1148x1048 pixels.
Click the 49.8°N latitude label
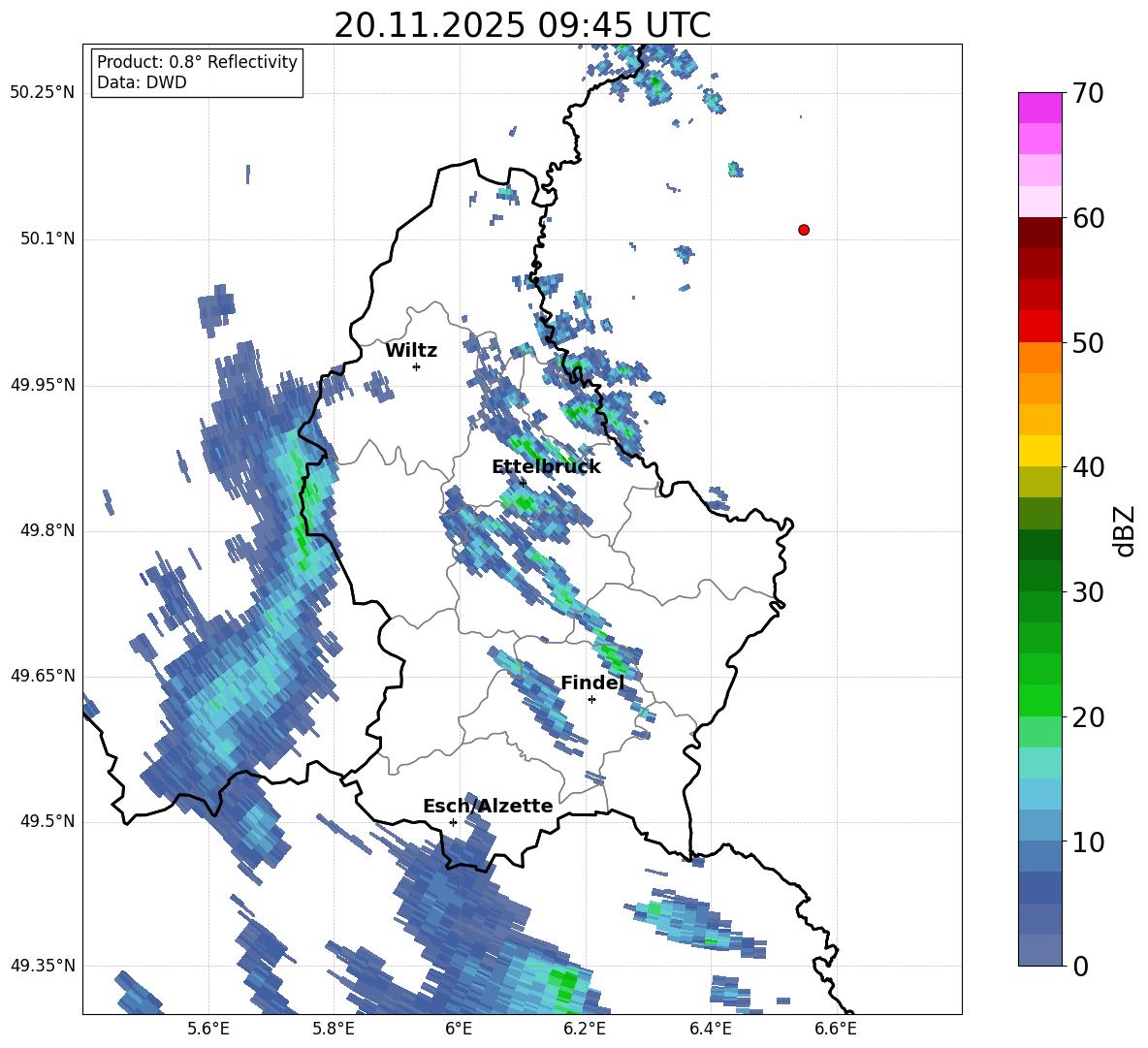(48, 530)
